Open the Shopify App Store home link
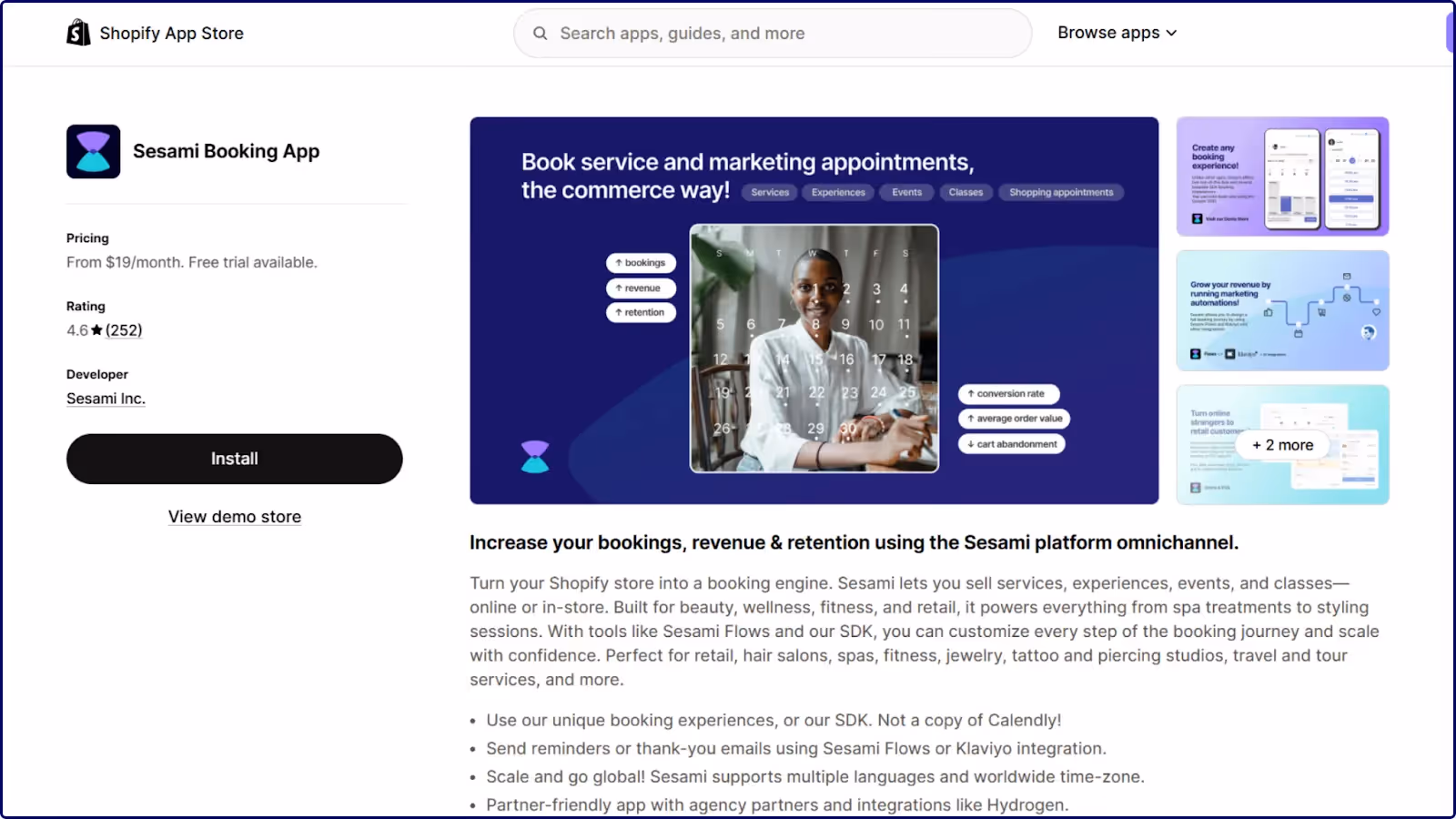This screenshot has height=819, width=1456. pyautogui.click(x=155, y=33)
